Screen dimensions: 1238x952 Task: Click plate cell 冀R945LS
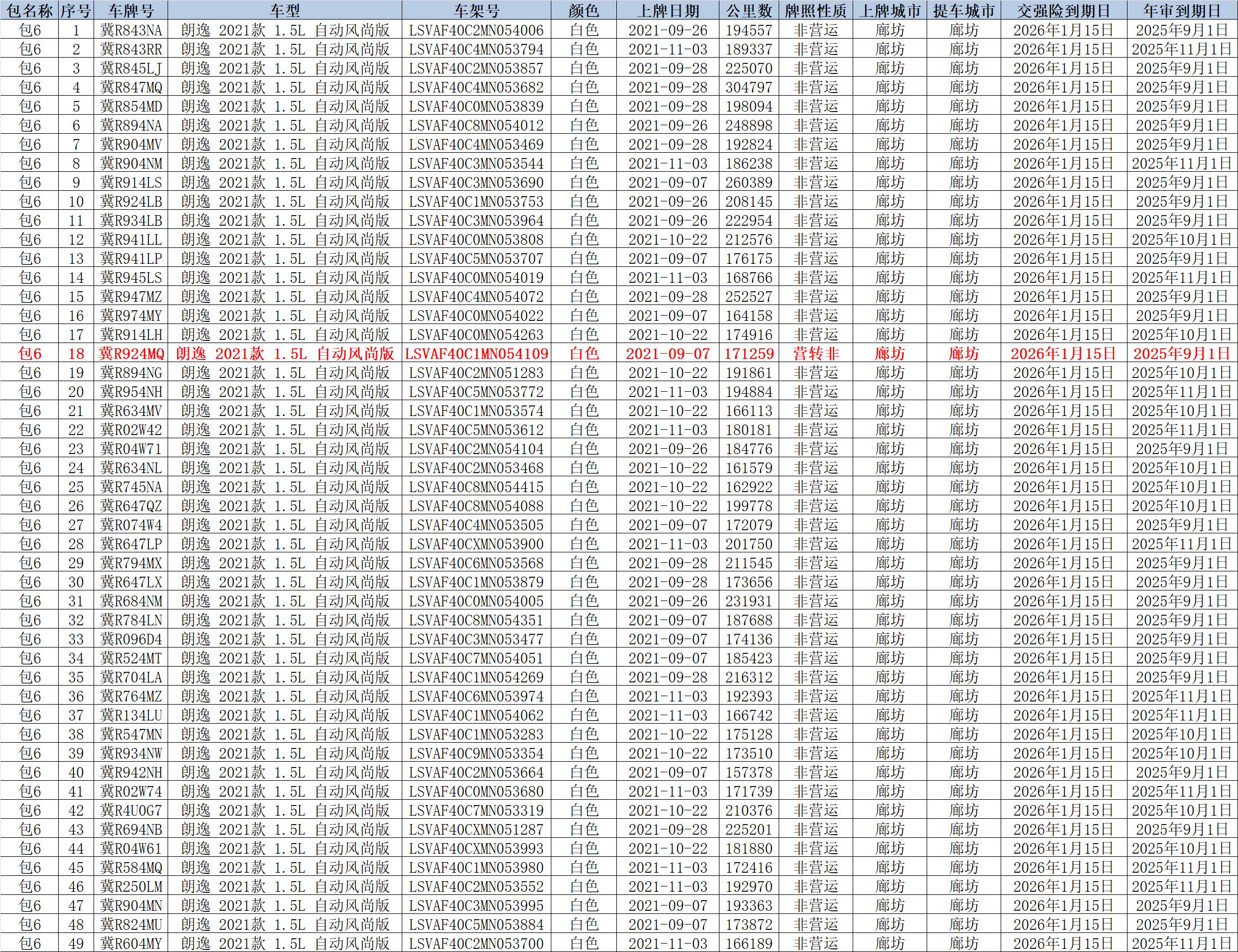click(131, 278)
